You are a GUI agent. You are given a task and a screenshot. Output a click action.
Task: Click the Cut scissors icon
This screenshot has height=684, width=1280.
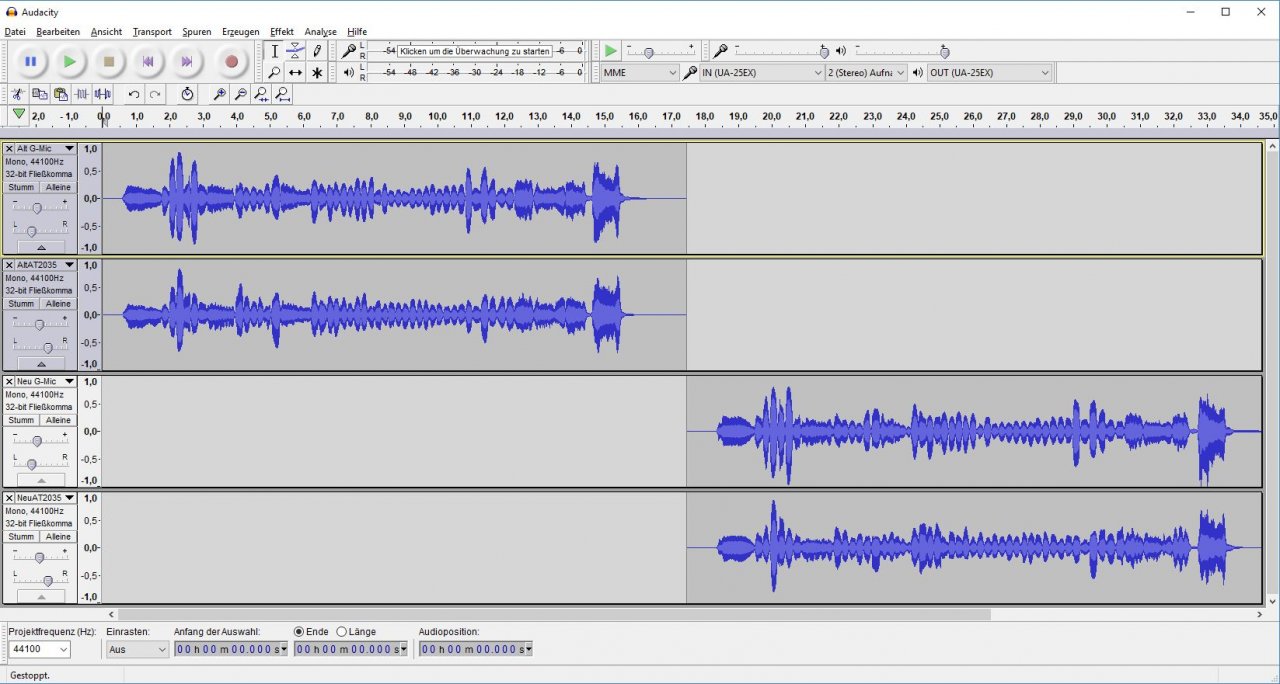tap(18, 94)
